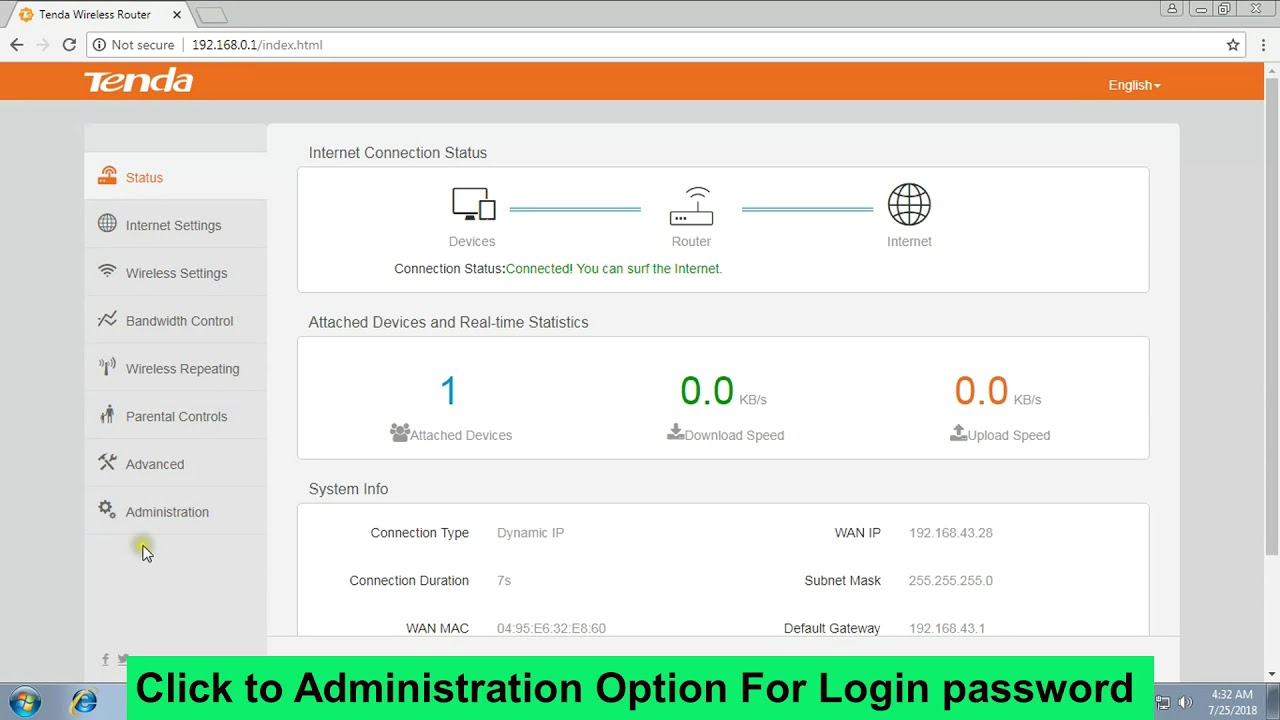This screenshot has height=720, width=1280.
Task: Click the Tenda logo
Action: (x=138, y=81)
